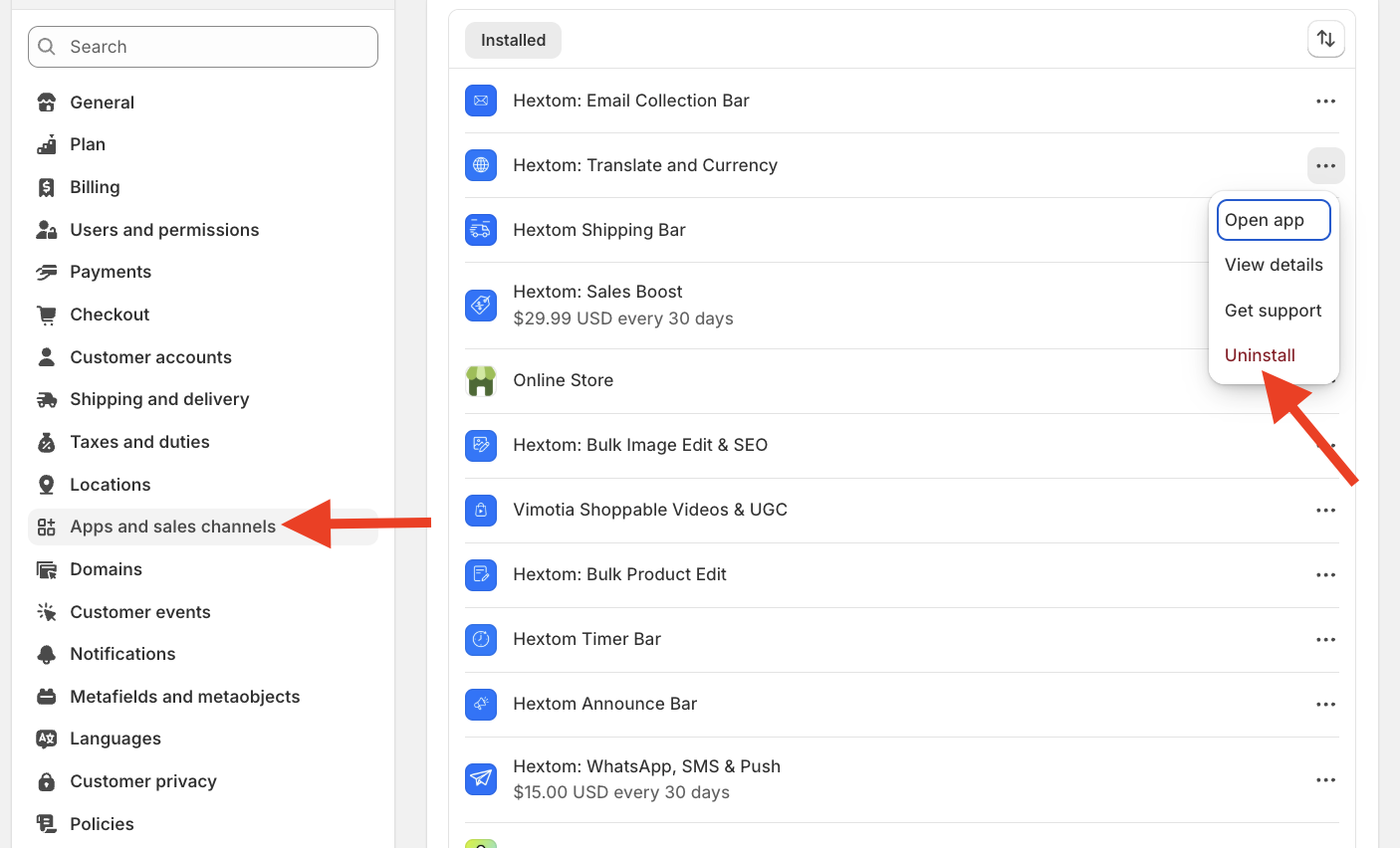Image resolution: width=1400 pixels, height=848 pixels.
Task: Open Hextom: Sales Boost app
Action: 597,292
